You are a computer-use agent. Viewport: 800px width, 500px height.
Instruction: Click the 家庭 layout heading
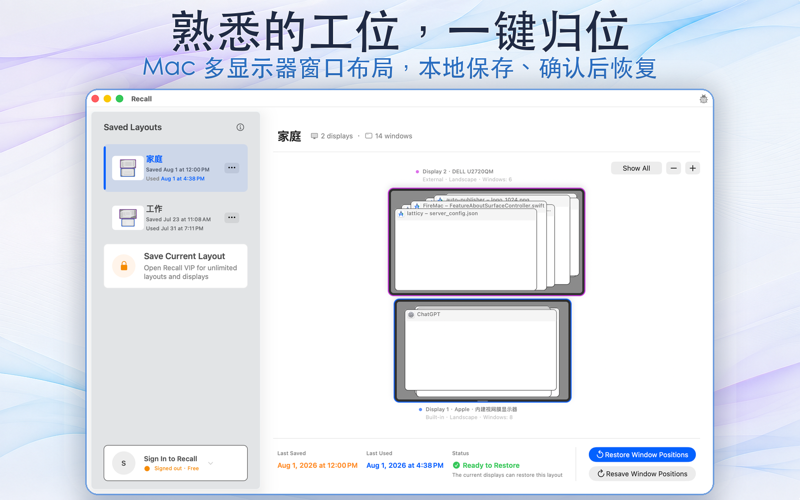point(289,136)
